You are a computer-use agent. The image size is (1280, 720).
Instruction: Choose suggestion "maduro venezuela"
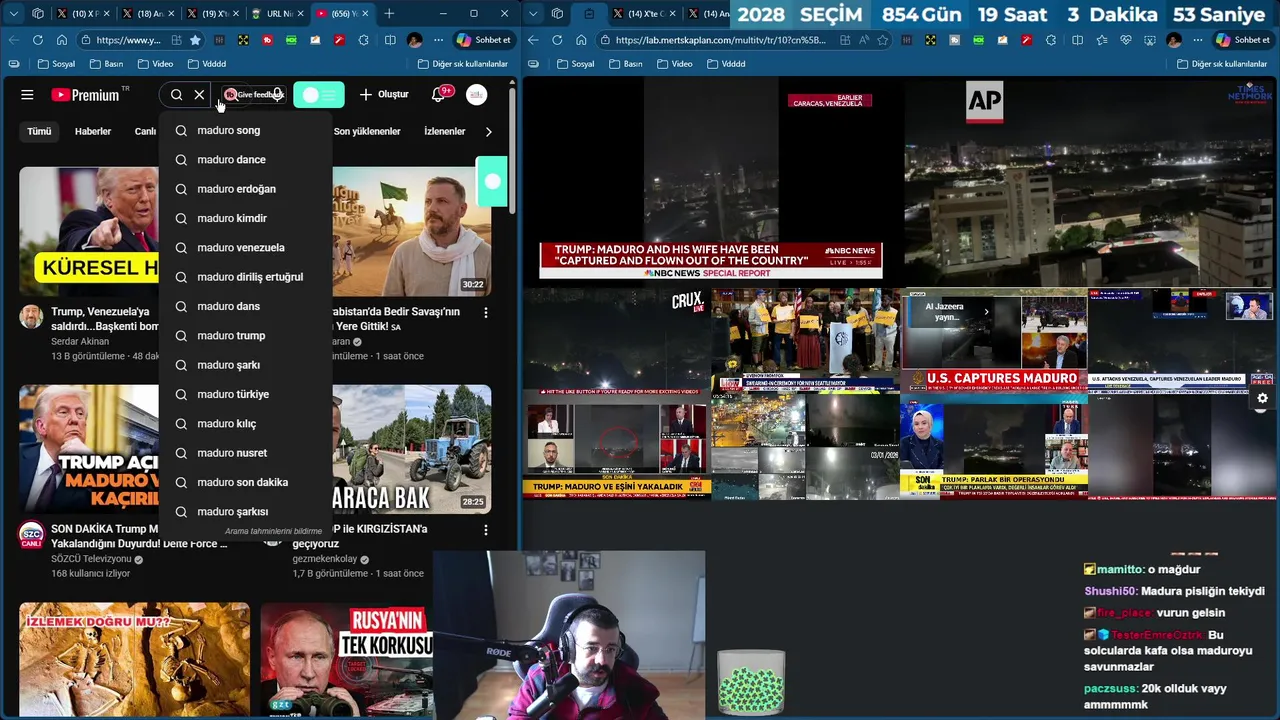point(245,248)
